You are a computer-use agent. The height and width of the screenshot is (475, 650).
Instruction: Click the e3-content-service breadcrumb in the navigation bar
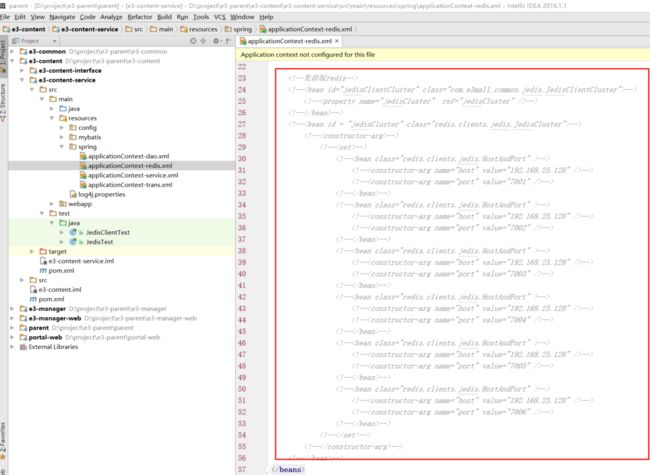[x=85, y=29]
